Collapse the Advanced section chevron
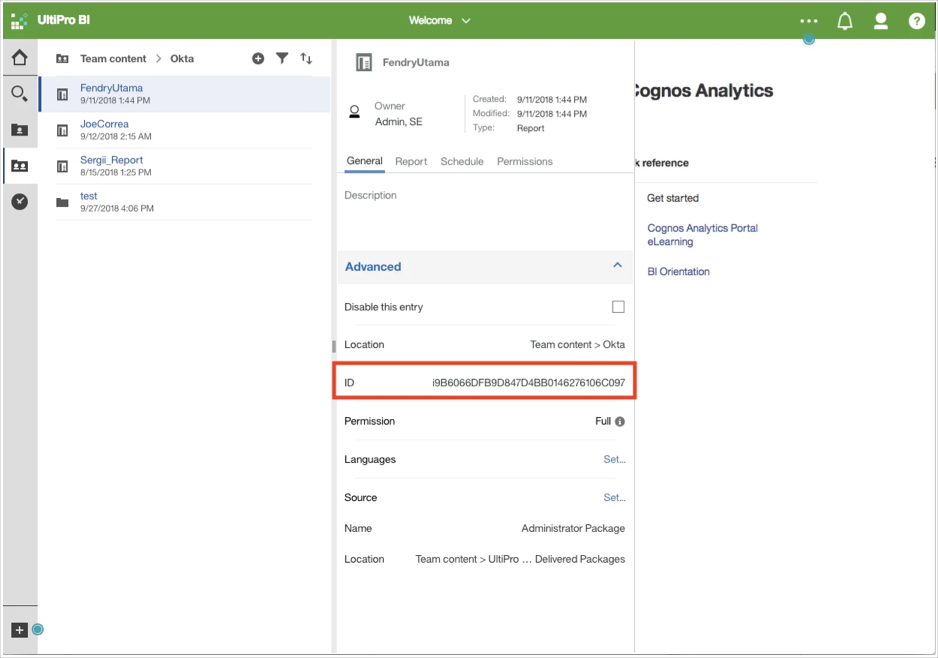This screenshot has height=658, width=938. [x=617, y=266]
